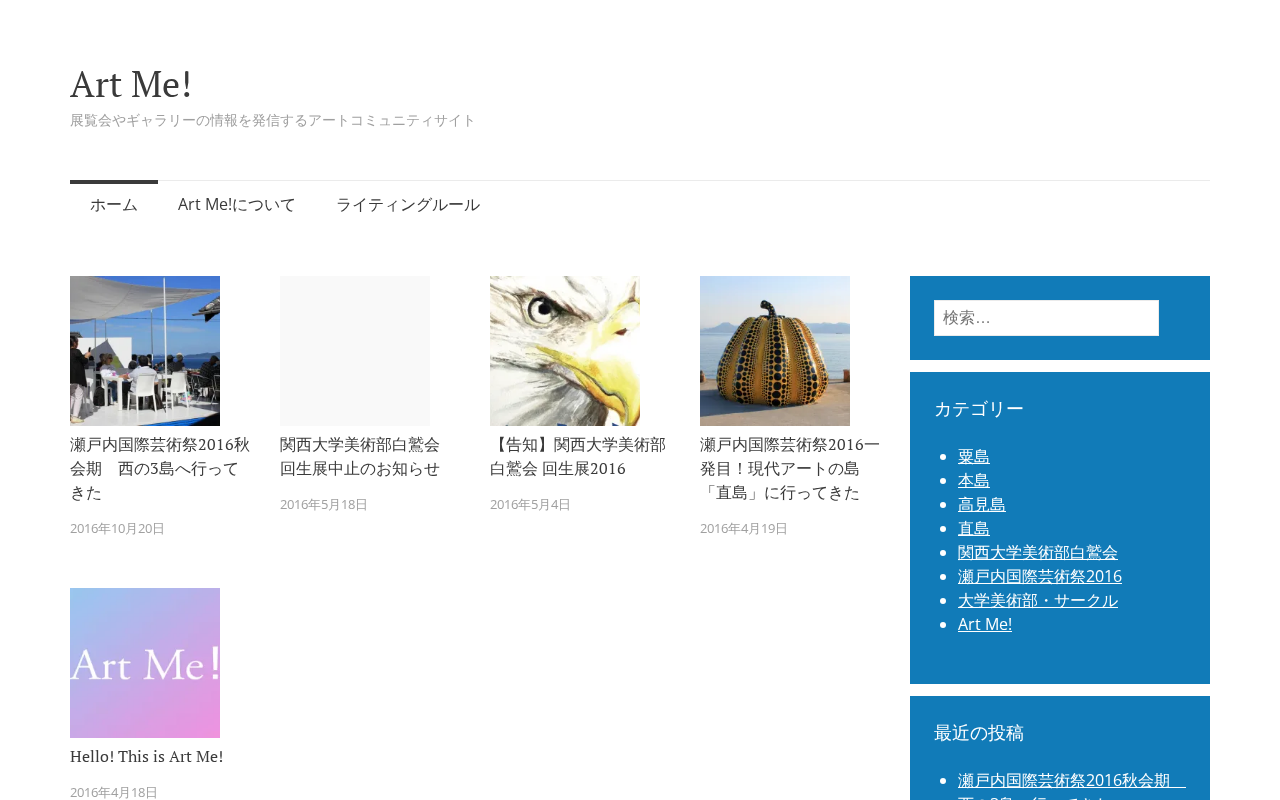The width and height of the screenshot is (1280, 800).
Task: Open the eagle painting thumbnail
Action: [565, 351]
